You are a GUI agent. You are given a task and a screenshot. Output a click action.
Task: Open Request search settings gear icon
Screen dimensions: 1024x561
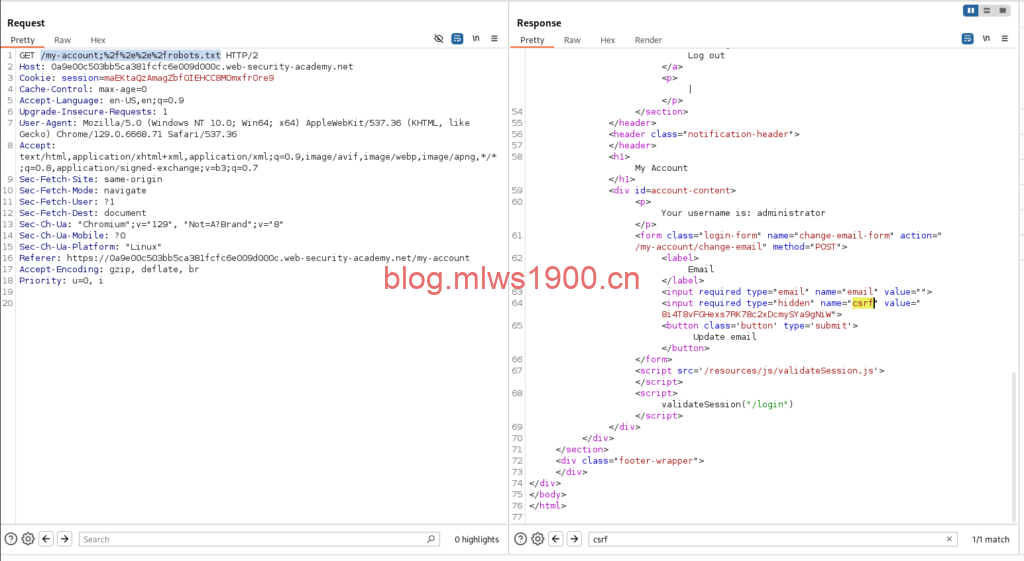28,539
